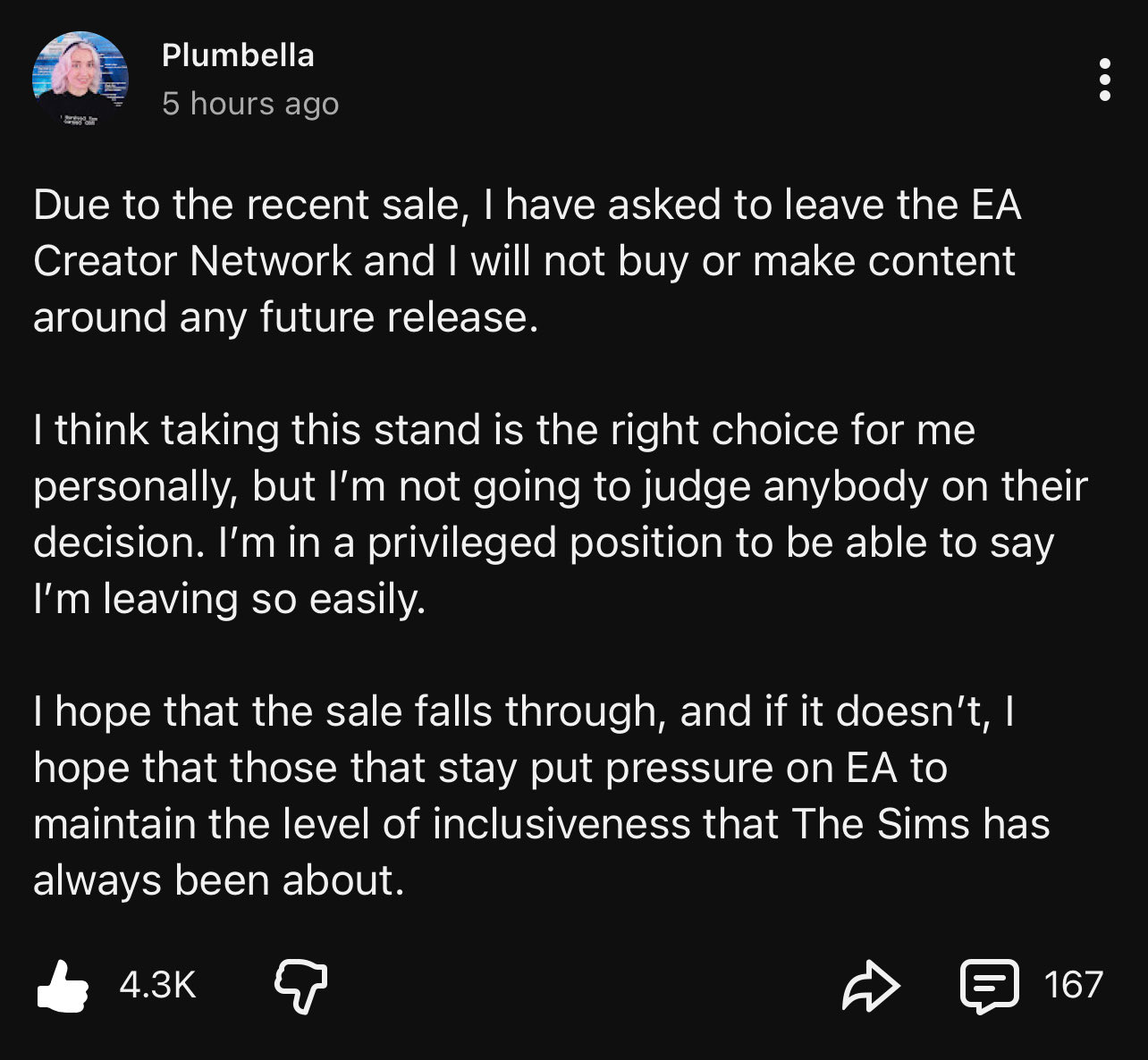This screenshot has width=1148, height=1060.
Task: Open the three-dot more options menu
Action: coord(1105,80)
